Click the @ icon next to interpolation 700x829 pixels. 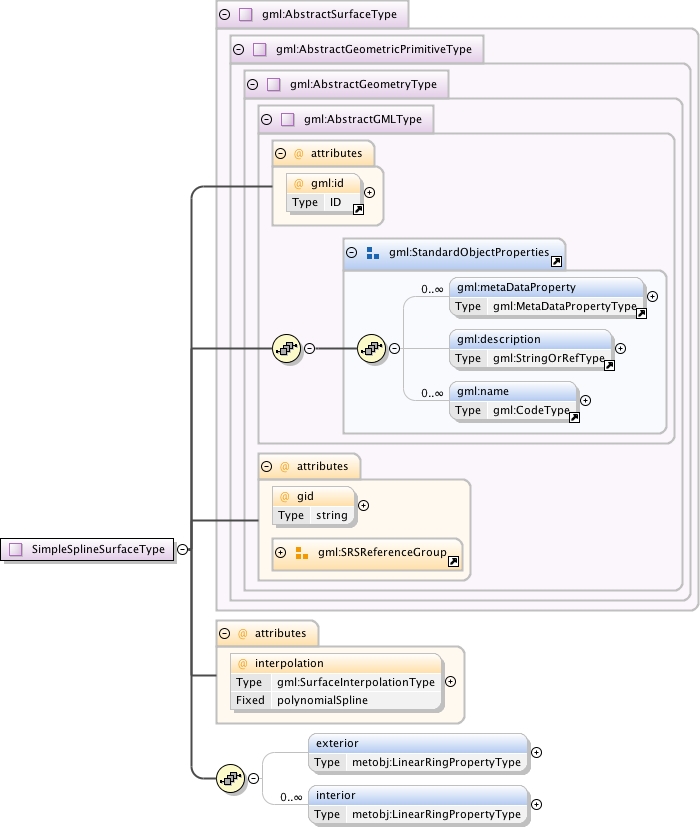point(243,664)
